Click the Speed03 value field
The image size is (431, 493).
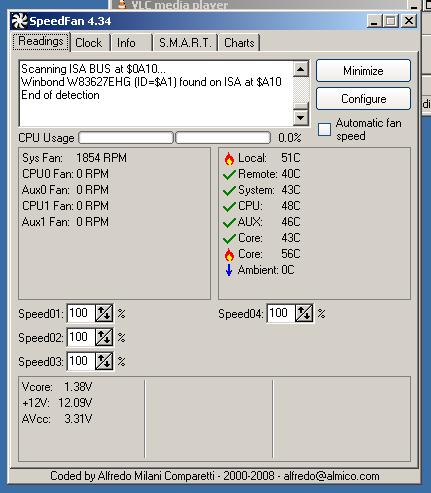81,361
